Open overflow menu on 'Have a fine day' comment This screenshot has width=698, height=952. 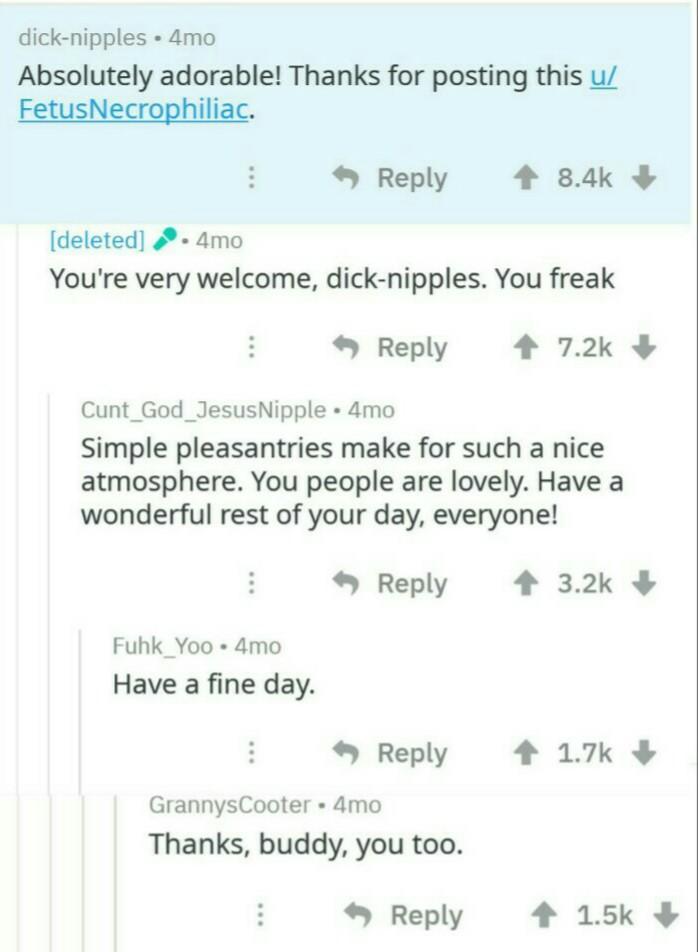[253, 753]
